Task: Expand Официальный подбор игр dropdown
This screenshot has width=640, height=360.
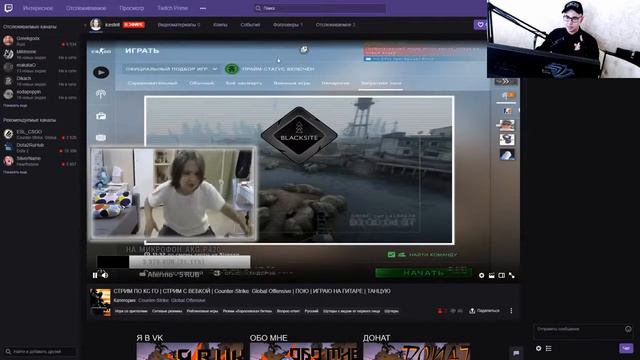Action: 171,69
